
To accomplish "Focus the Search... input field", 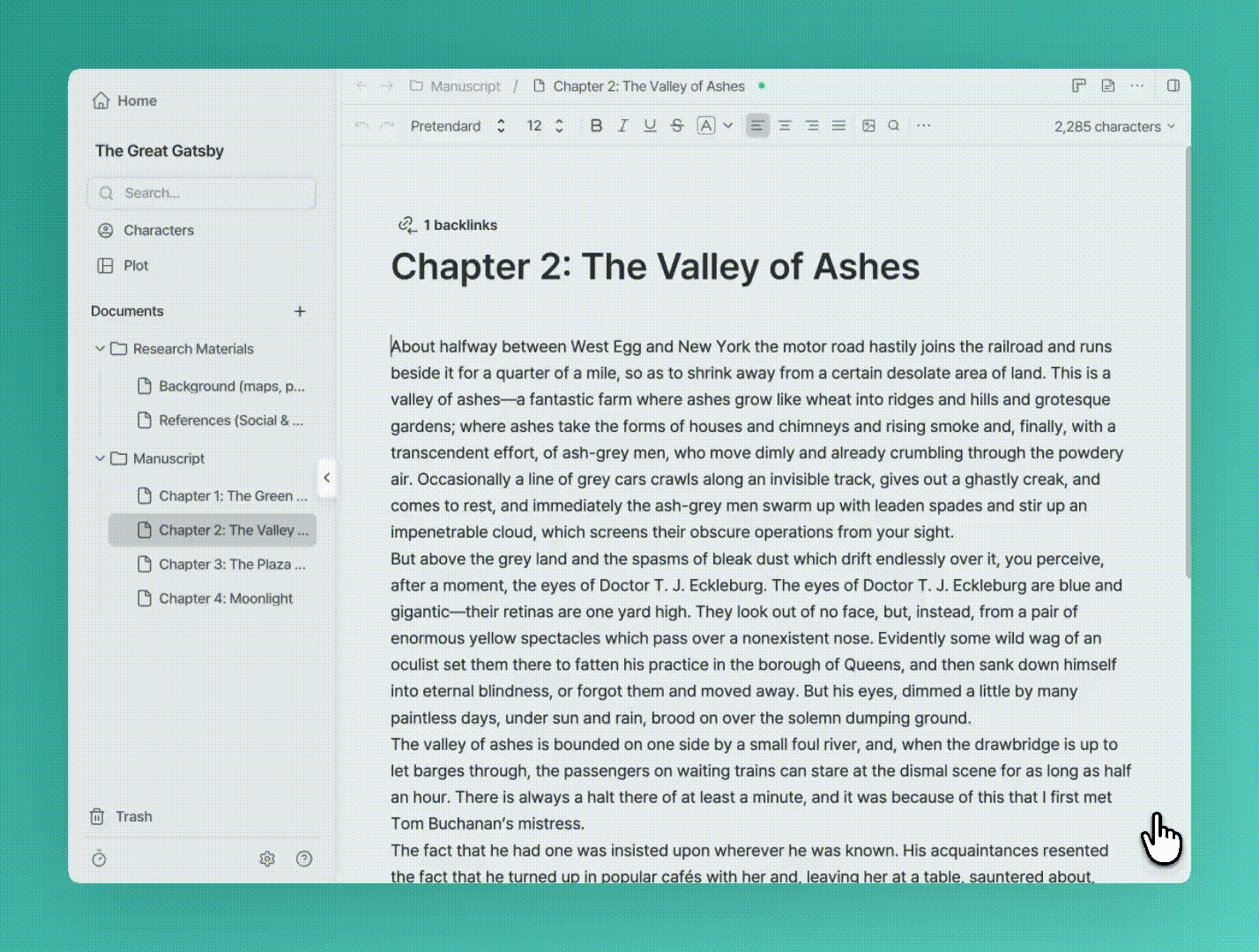I will point(202,193).
